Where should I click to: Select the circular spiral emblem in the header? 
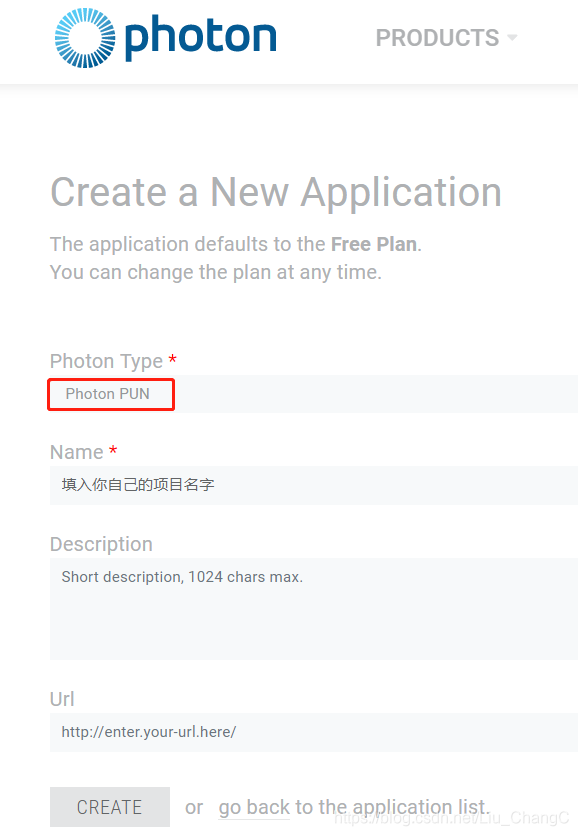84,37
